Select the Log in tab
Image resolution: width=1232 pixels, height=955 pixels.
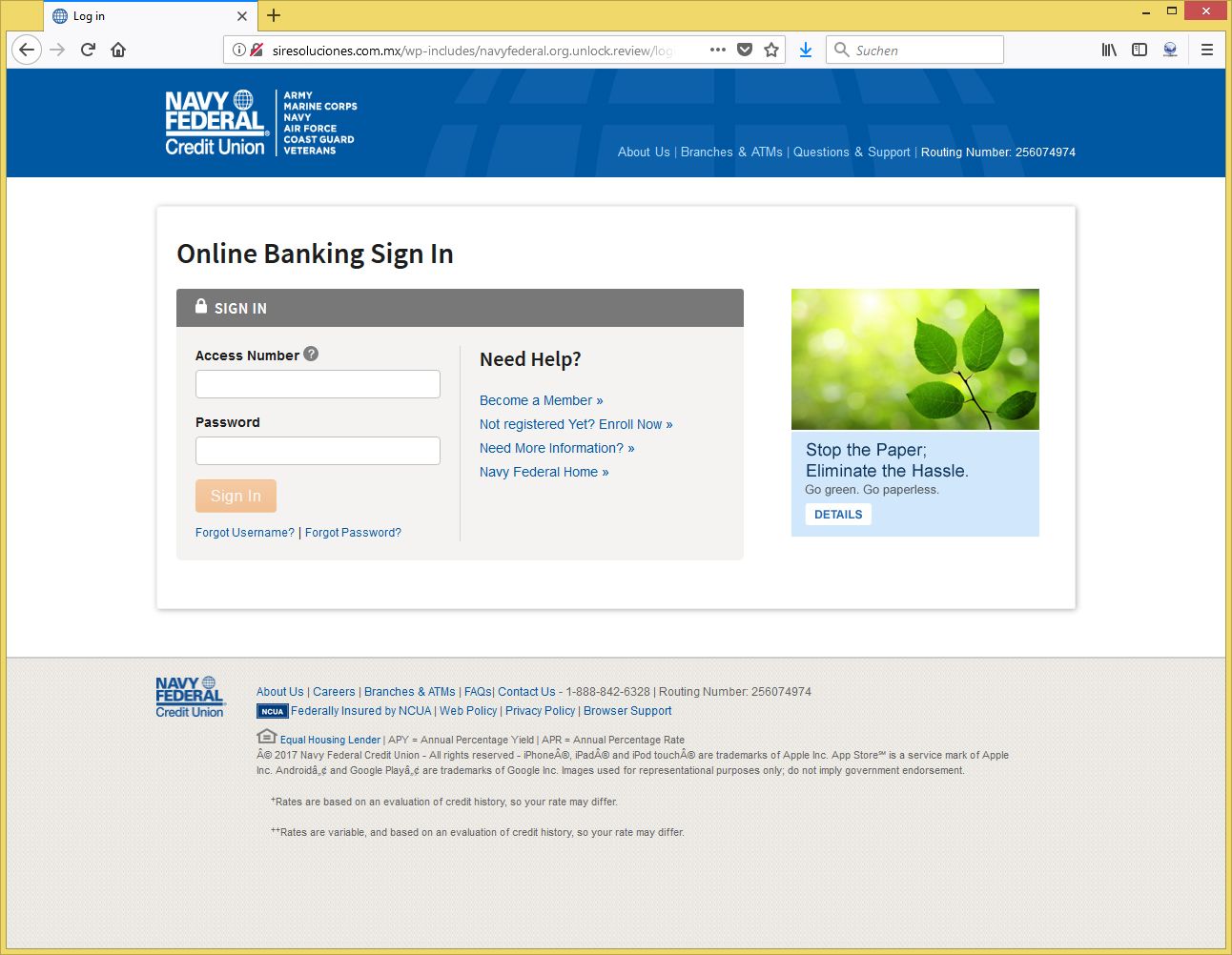(x=150, y=16)
